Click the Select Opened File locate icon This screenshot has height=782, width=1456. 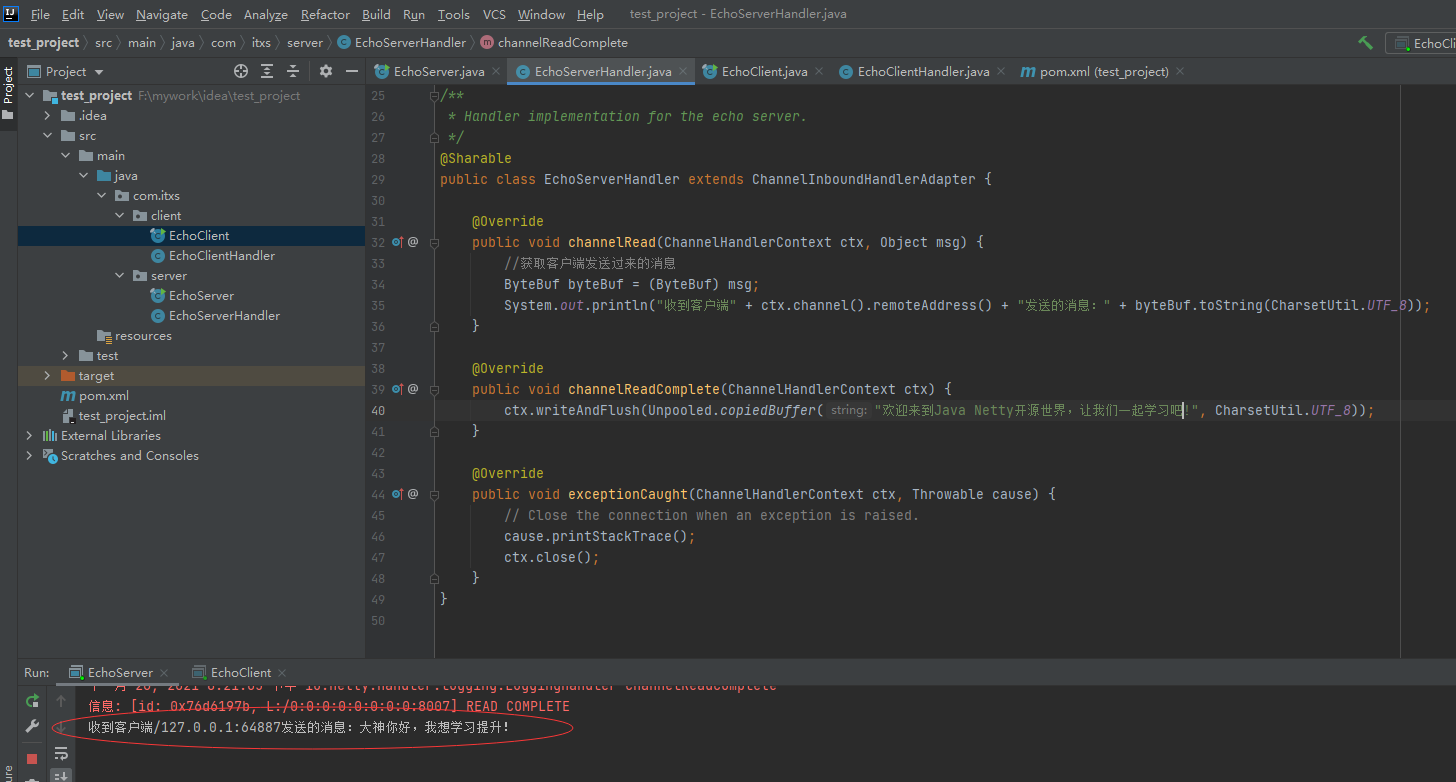pos(241,71)
